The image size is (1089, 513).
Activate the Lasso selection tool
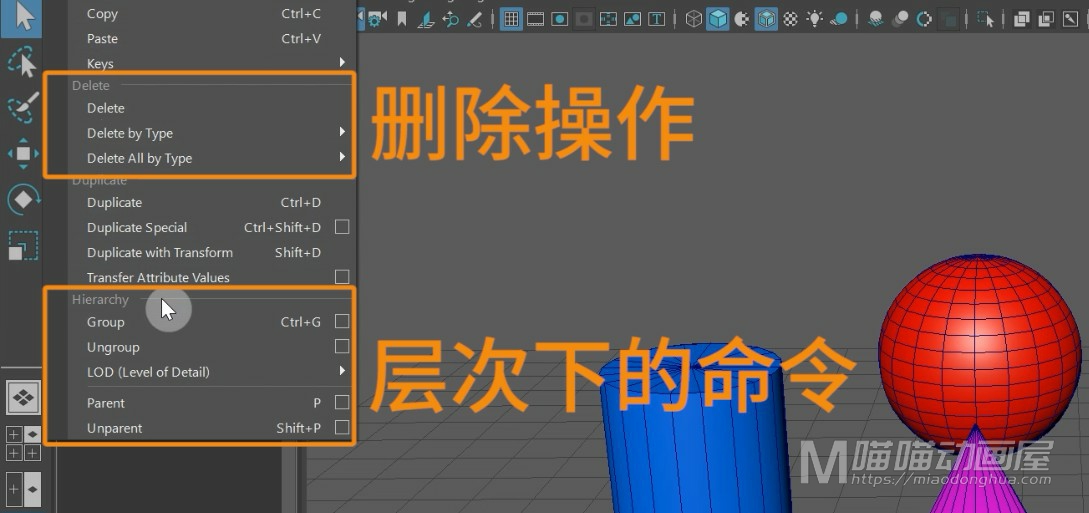[x=23, y=62]
